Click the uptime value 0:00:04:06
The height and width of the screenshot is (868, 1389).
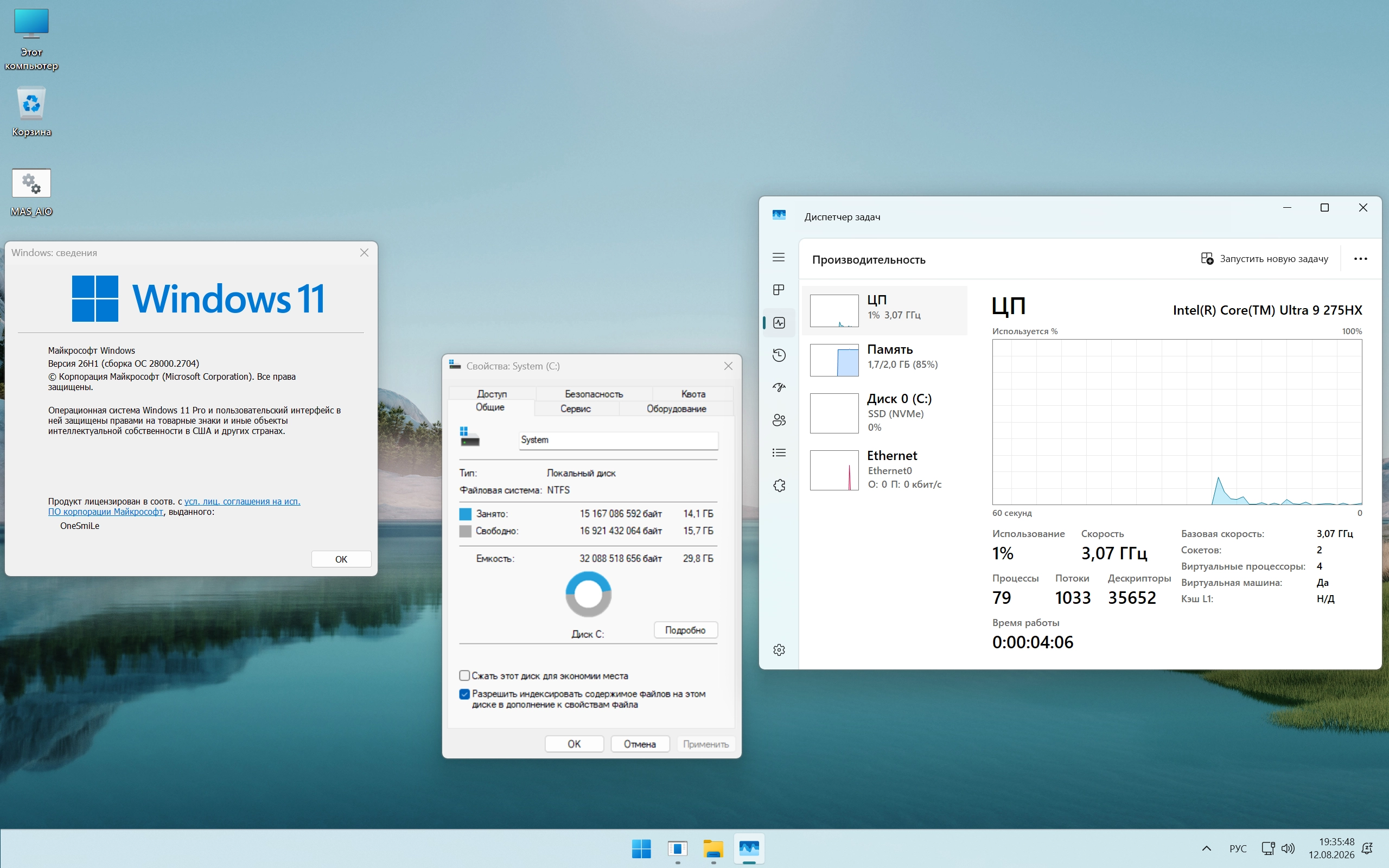[x=1033, y=642]
